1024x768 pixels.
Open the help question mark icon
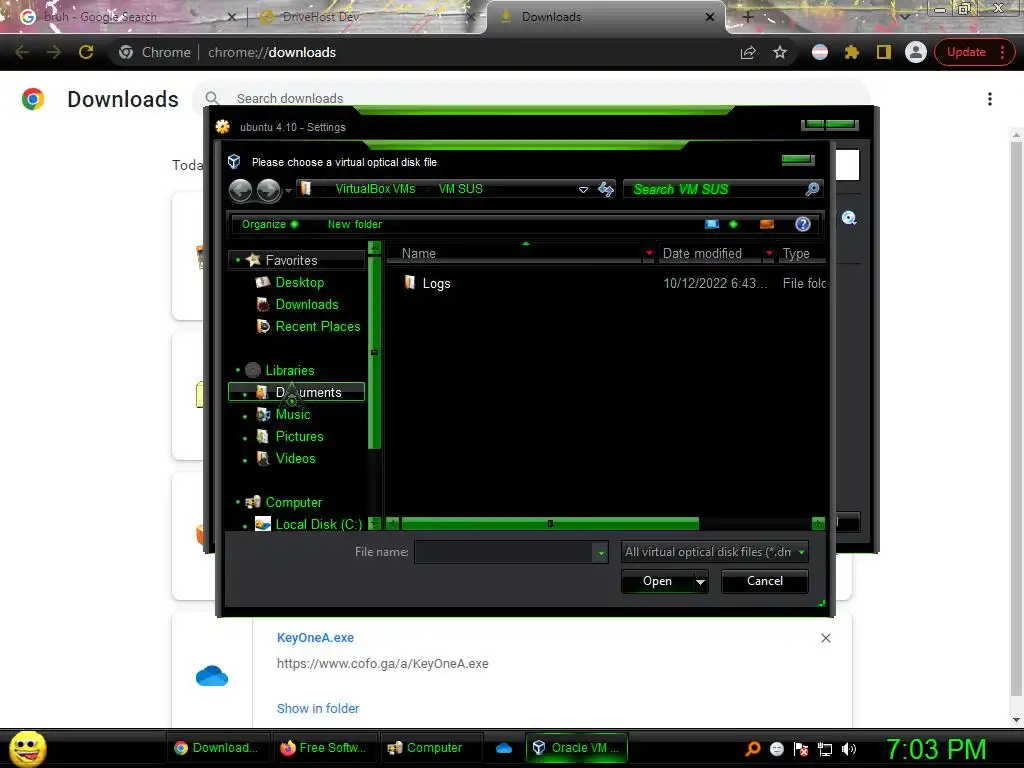[803, 224]
